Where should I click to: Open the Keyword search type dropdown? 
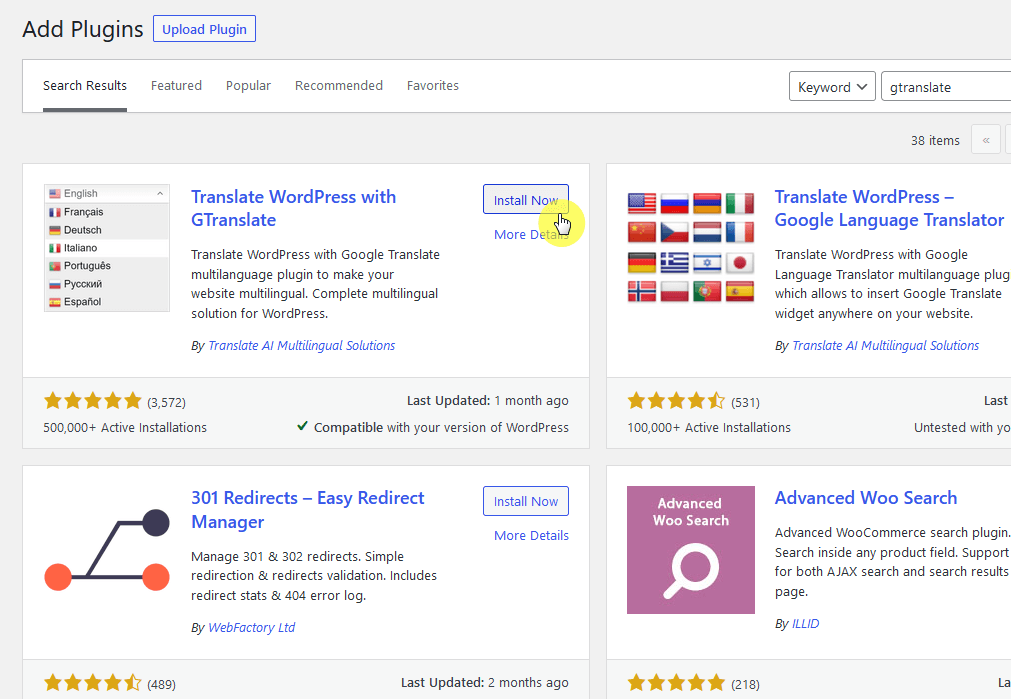click(x=832, y=86)
